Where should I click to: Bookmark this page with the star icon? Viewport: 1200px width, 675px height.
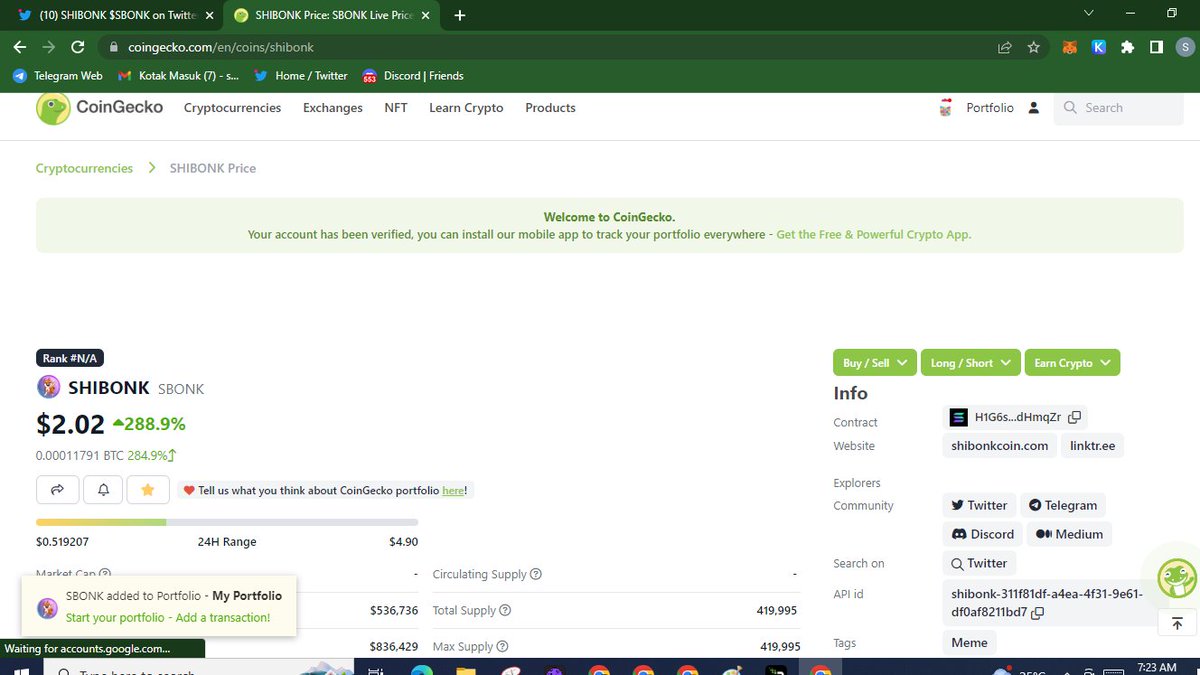tap(1034, 47)
